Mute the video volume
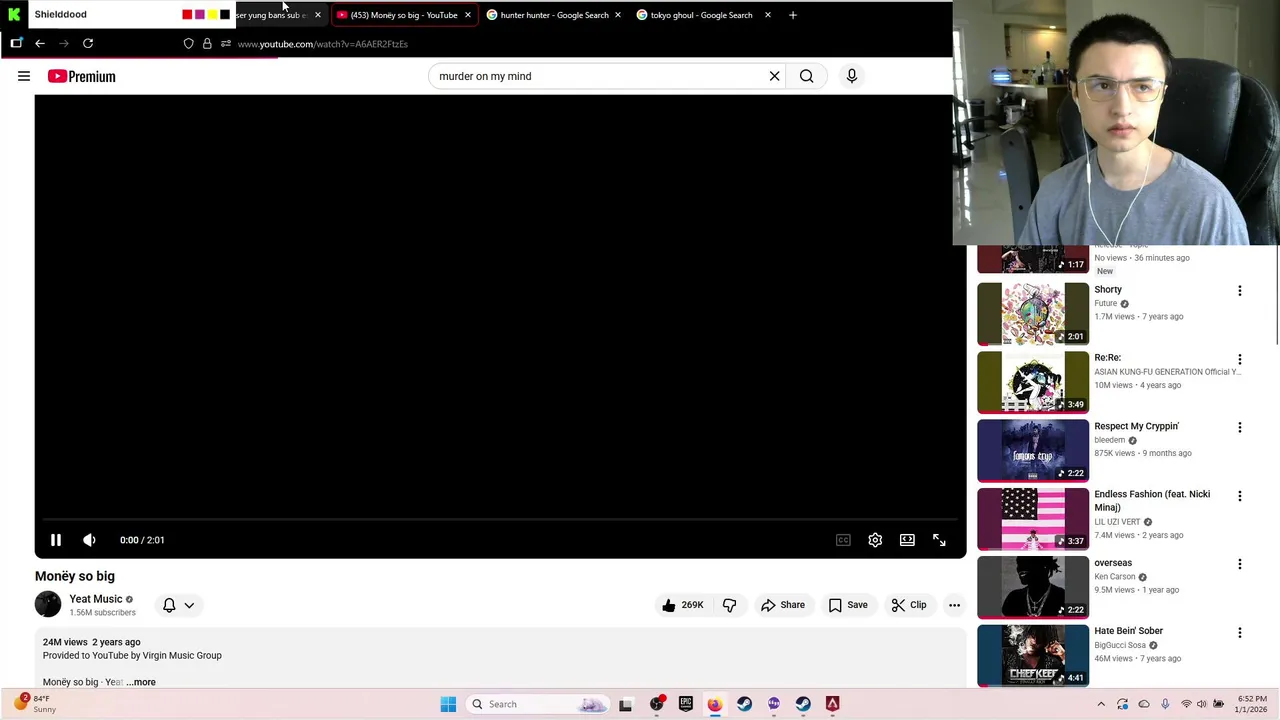 [x=89, y=540]
